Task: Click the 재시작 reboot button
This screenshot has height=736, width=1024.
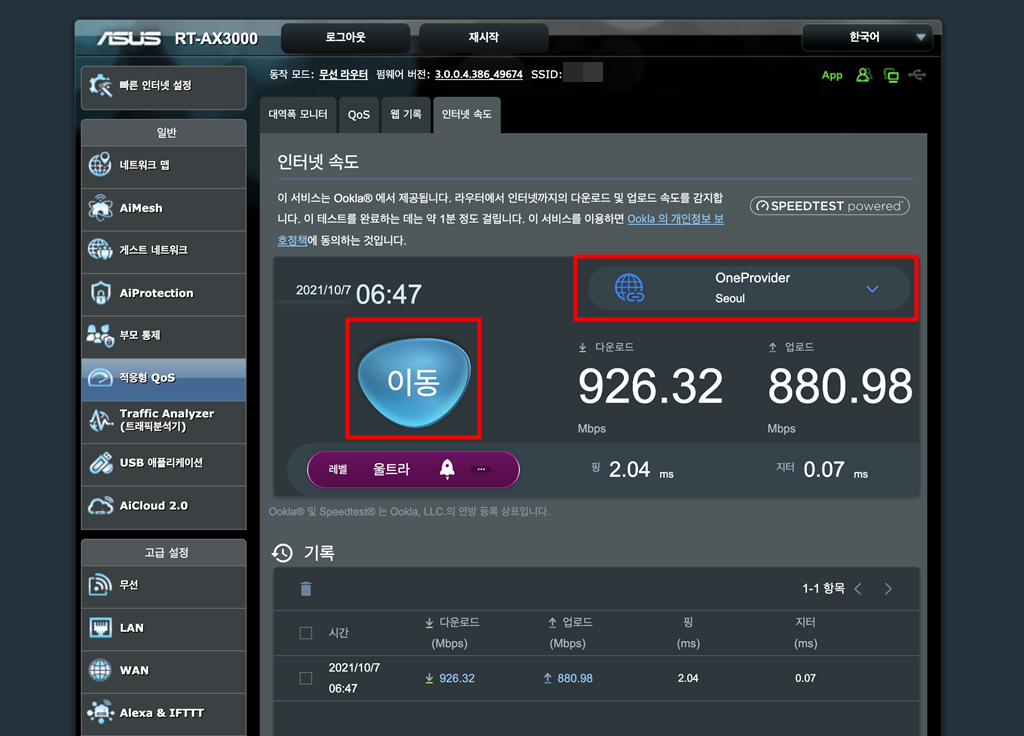Action: click(483, 38)
